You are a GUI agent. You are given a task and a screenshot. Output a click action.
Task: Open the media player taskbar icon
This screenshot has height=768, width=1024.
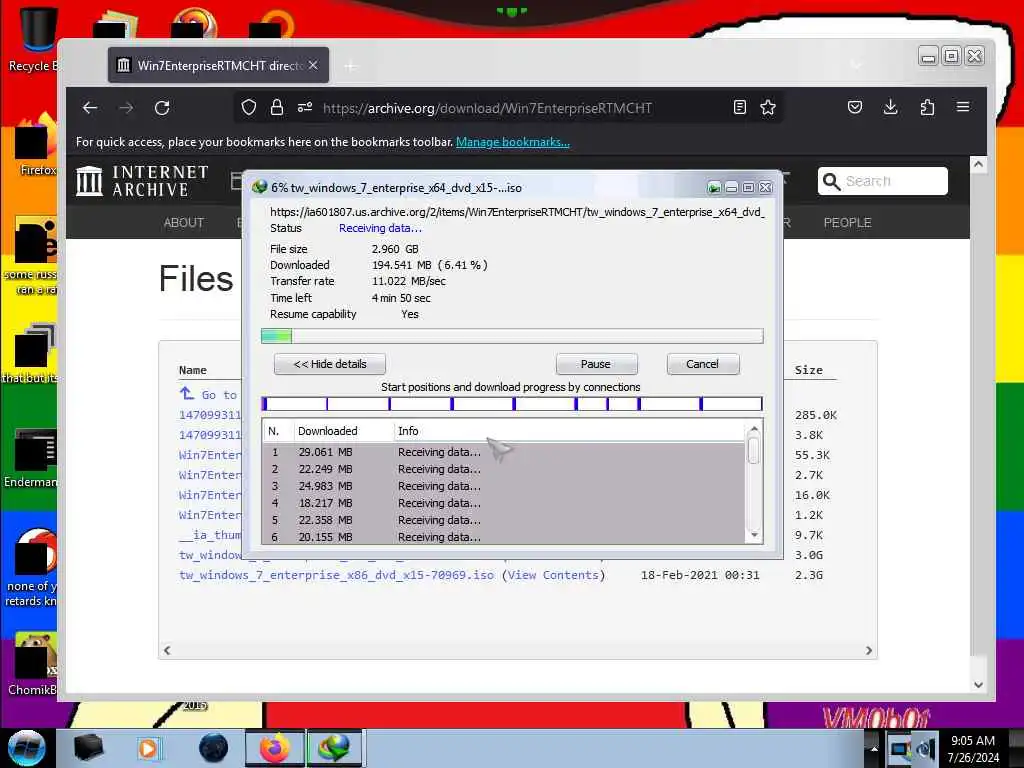(x=148, y=748)
